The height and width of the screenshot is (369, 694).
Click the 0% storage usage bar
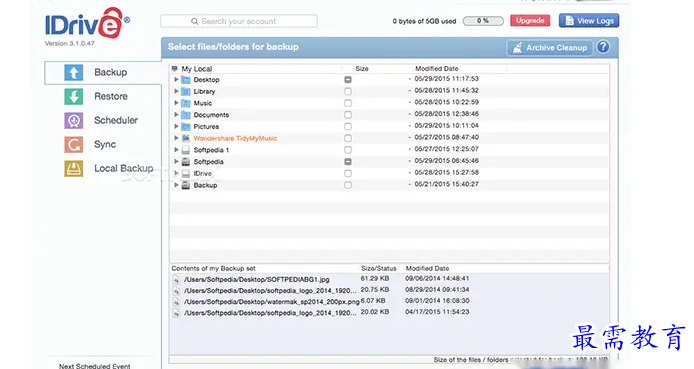tap(483, 21)
